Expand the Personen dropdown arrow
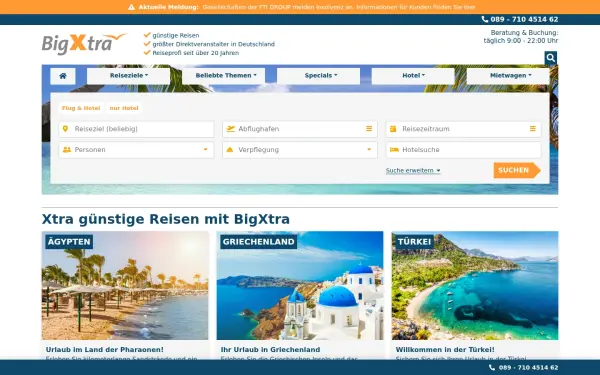Image resolution: width=600 pixels, height=375 pixels. click(x=205, y=150)
